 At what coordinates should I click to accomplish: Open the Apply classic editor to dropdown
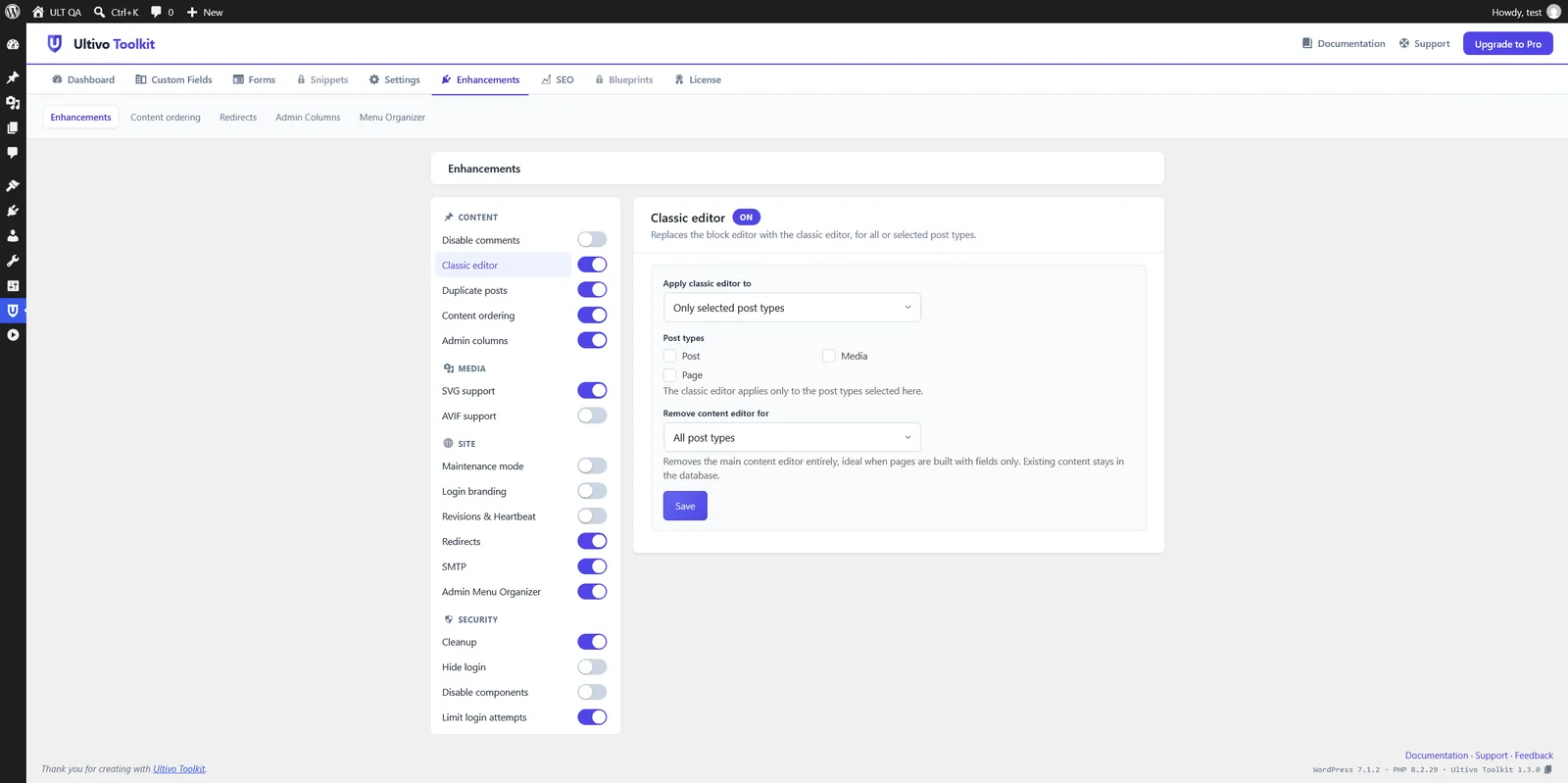coord(792,308)
